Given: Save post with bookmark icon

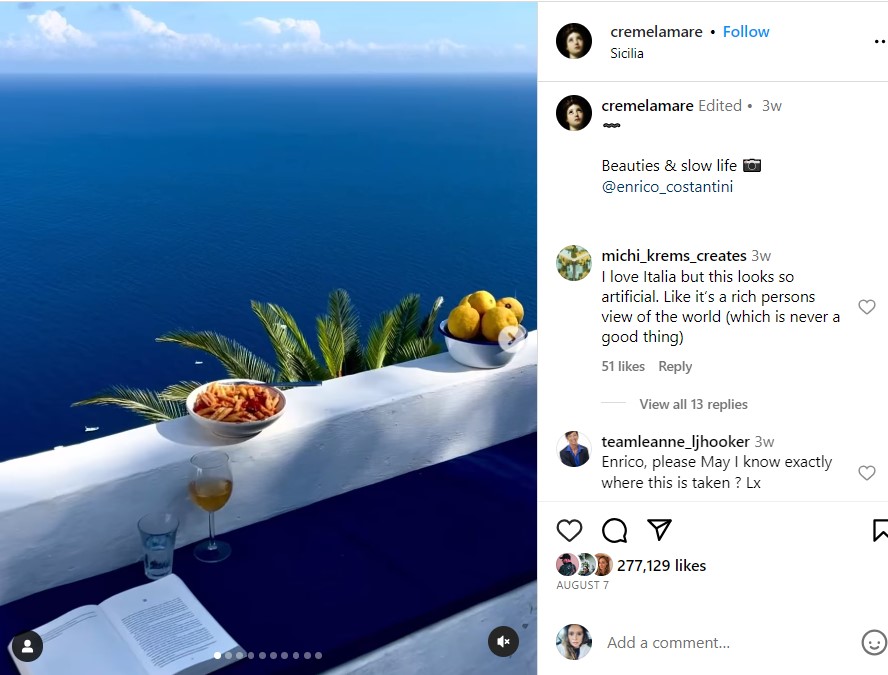Looking at the screenshot, I should coord(880,531).
